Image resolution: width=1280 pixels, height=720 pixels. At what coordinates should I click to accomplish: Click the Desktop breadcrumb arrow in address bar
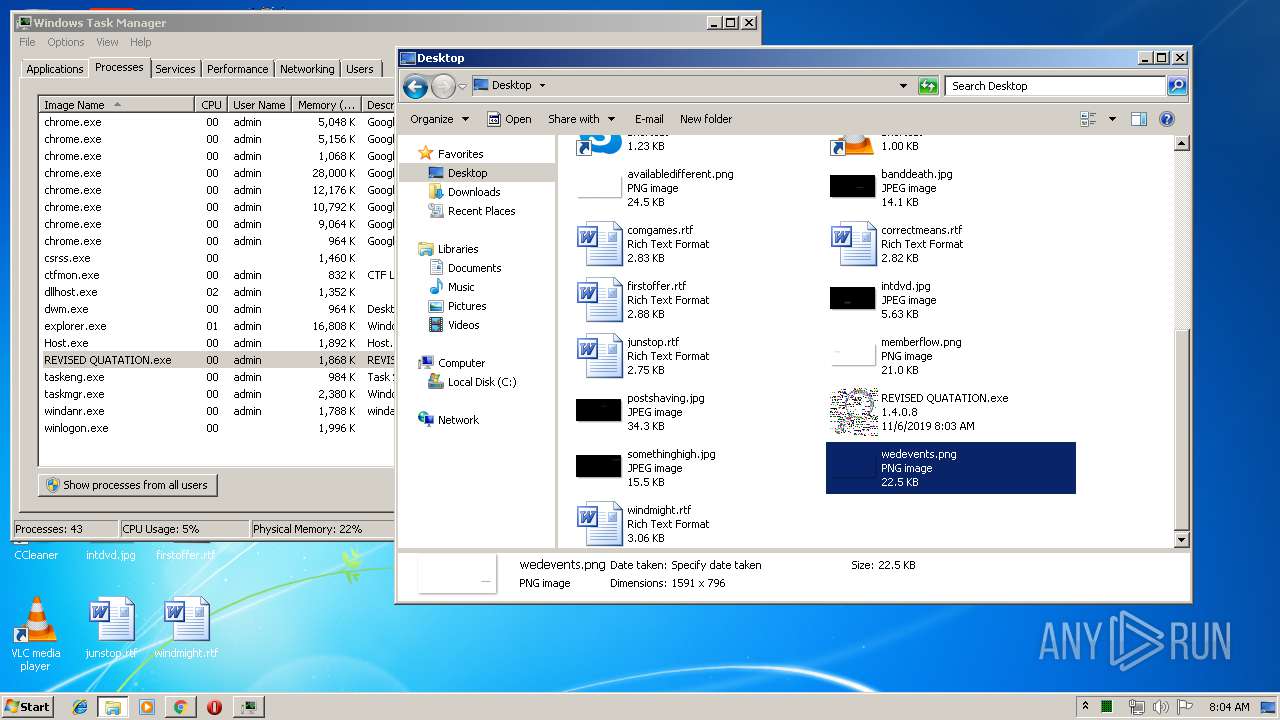point(542,86)
